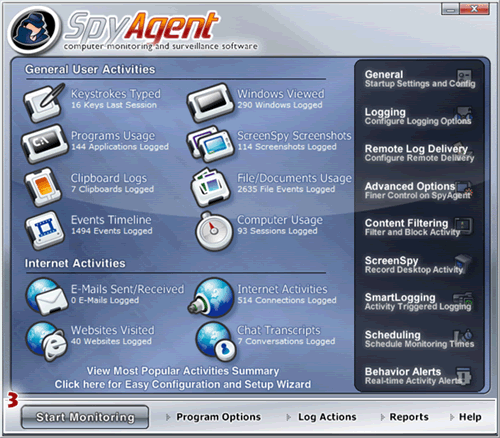Expand the Program Options menu
This screenshot has width=500, height=438.
pyautogui.click(x=213, y=417)
